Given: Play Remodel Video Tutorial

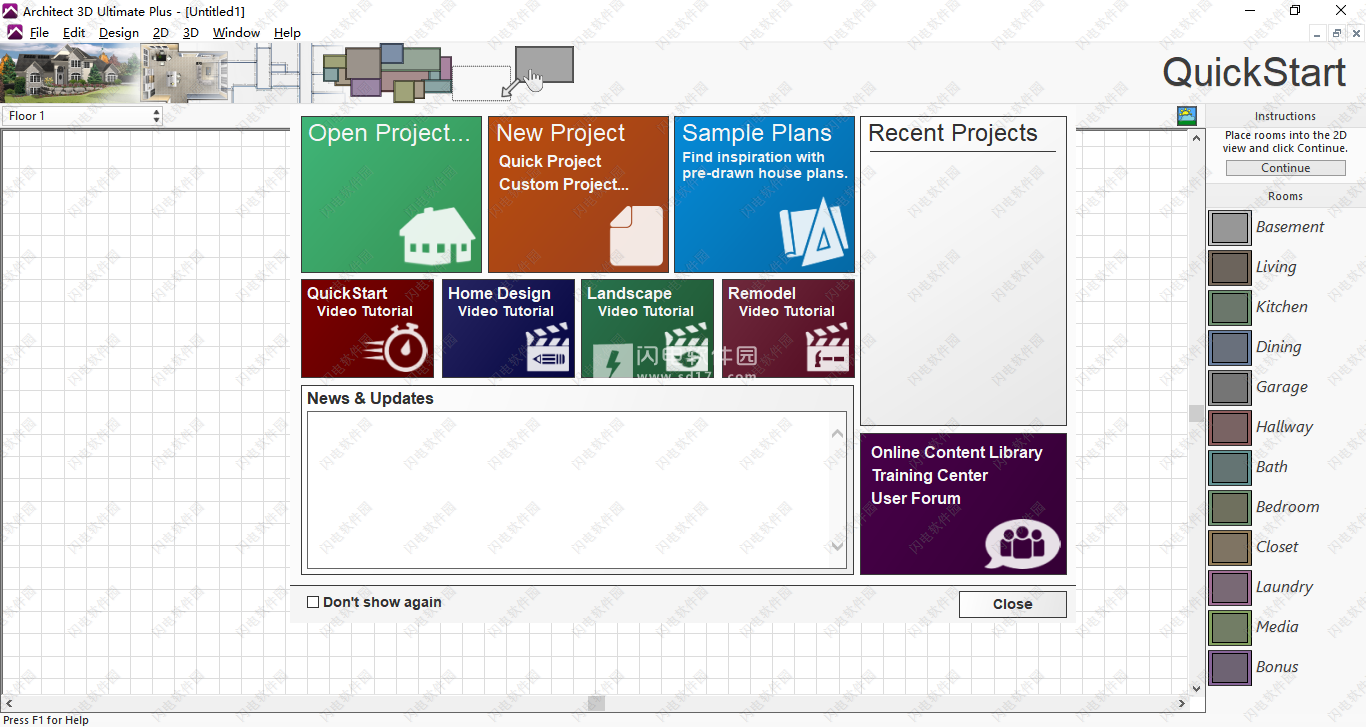Looking at the screenshot, I should click(x=788, y=328).
